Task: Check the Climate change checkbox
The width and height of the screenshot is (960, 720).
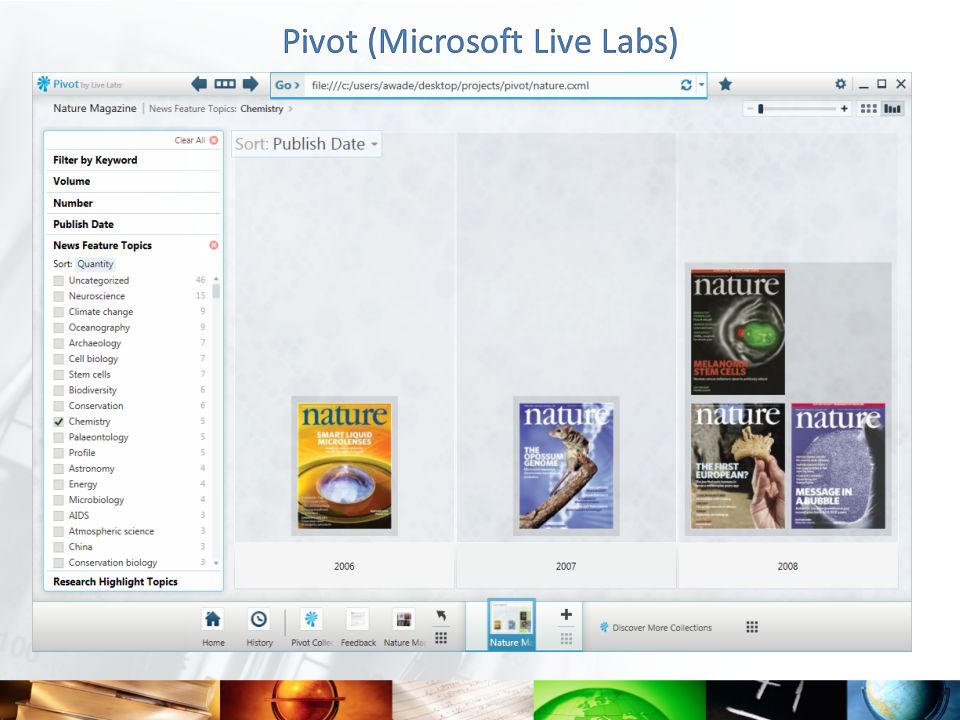Action: click(x=59, y=312)
